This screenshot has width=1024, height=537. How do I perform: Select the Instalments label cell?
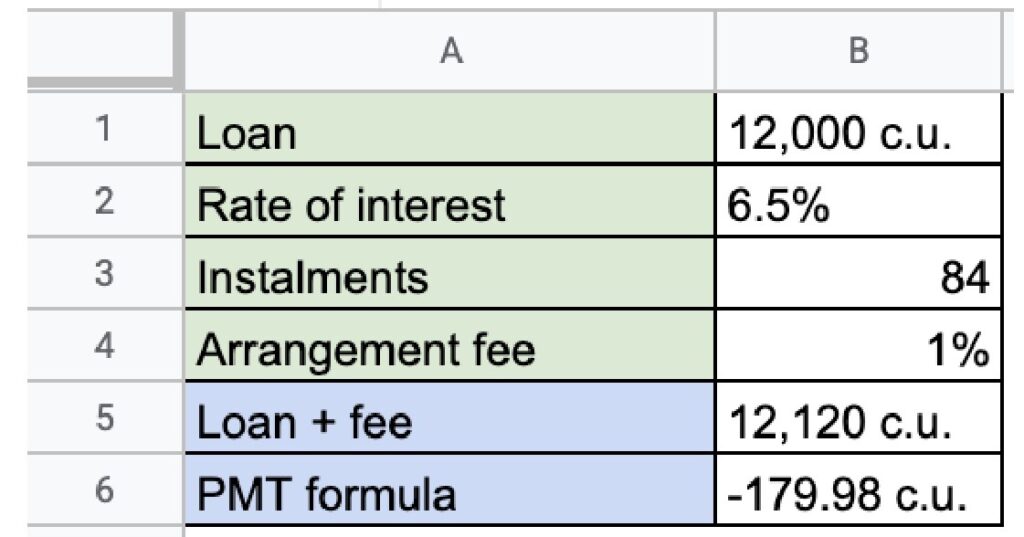(449, 277)
